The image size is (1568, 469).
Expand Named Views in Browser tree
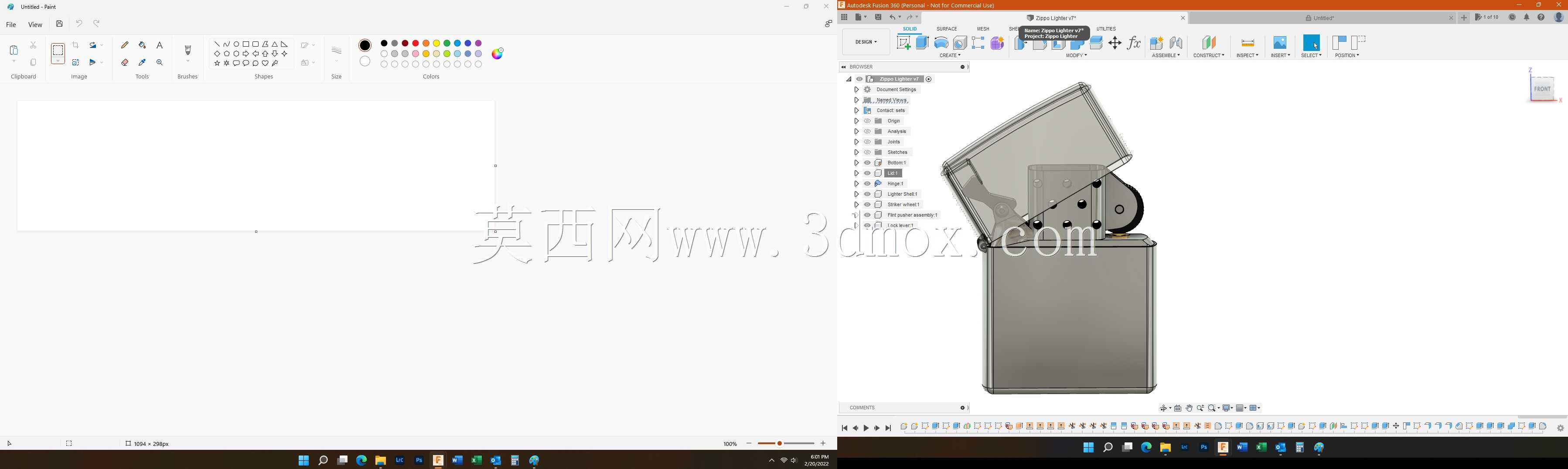click(856, 100)
